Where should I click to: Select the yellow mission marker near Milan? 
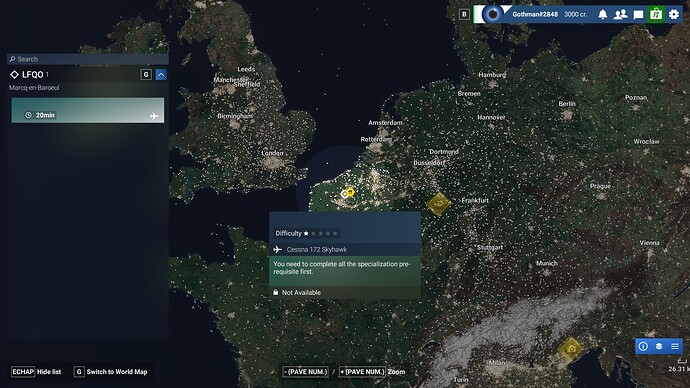571,349
